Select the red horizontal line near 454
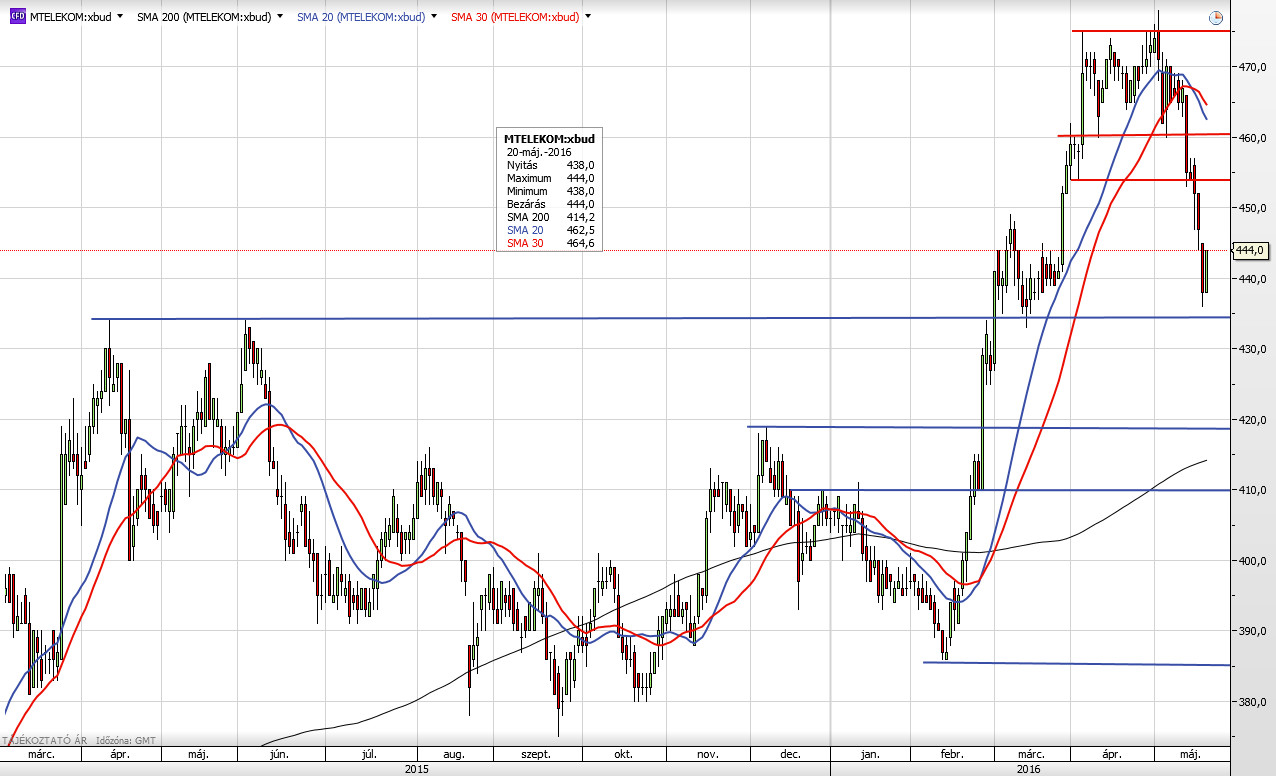Screen dimensions: 1276x776 point(1149,180)
